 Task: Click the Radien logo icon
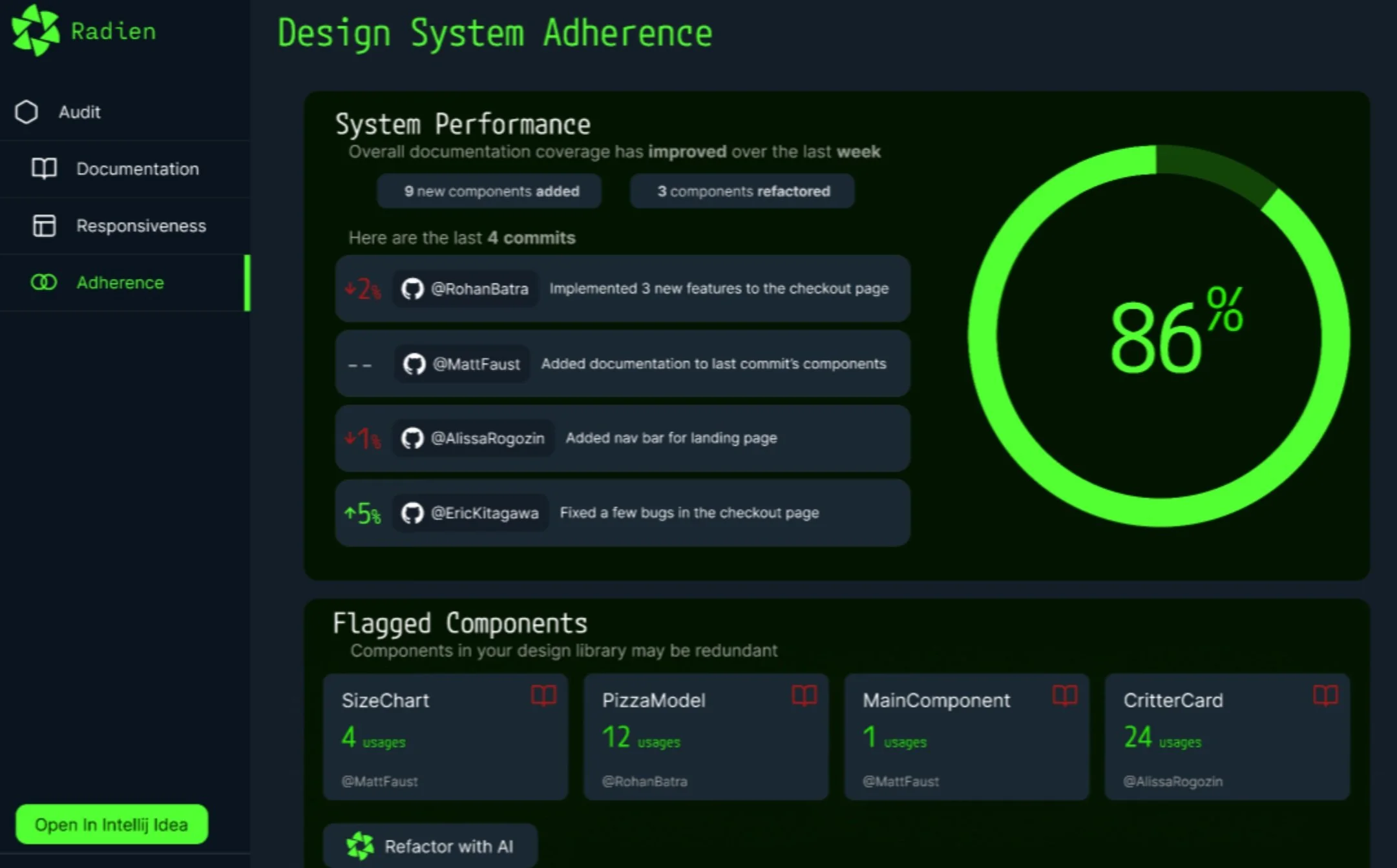click(35, 30)
